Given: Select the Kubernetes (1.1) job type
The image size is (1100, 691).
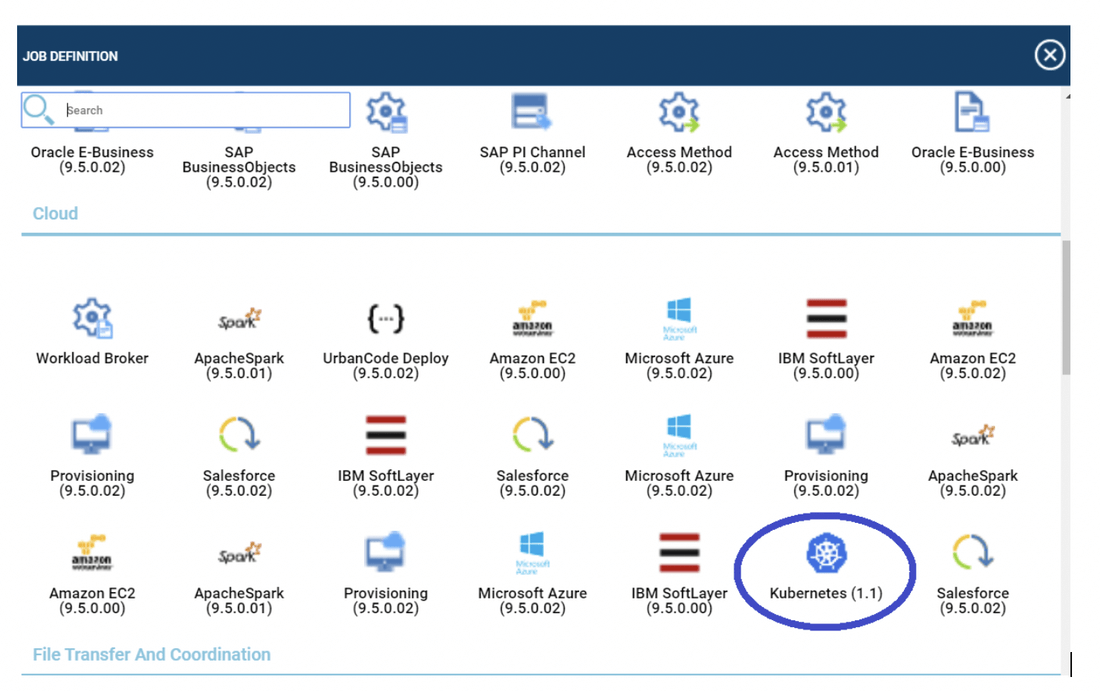Looking at the screenshot, I should coord(825,553).
